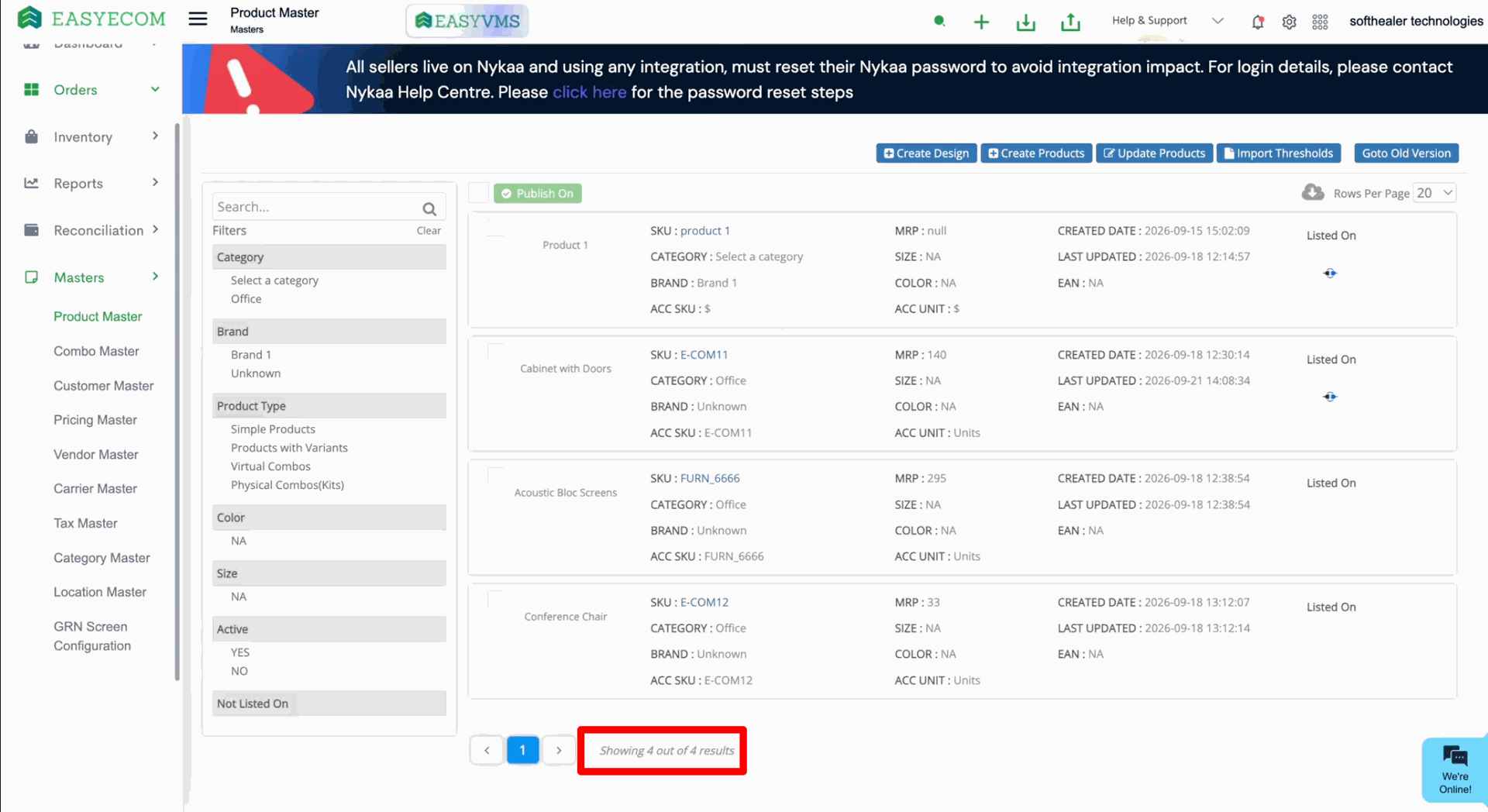This screenshot has width=1488, height=812.
Task: Open Product Master in sidebar
Action: pos(98,316)
